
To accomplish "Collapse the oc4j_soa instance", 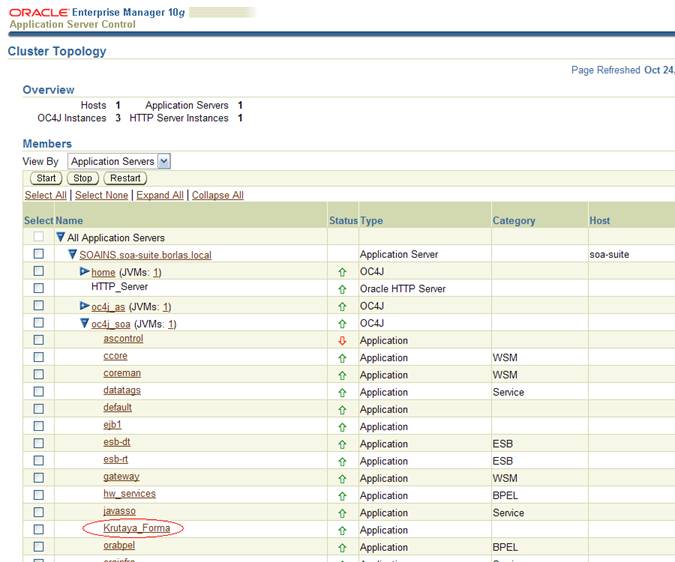I will pos(85,323).
